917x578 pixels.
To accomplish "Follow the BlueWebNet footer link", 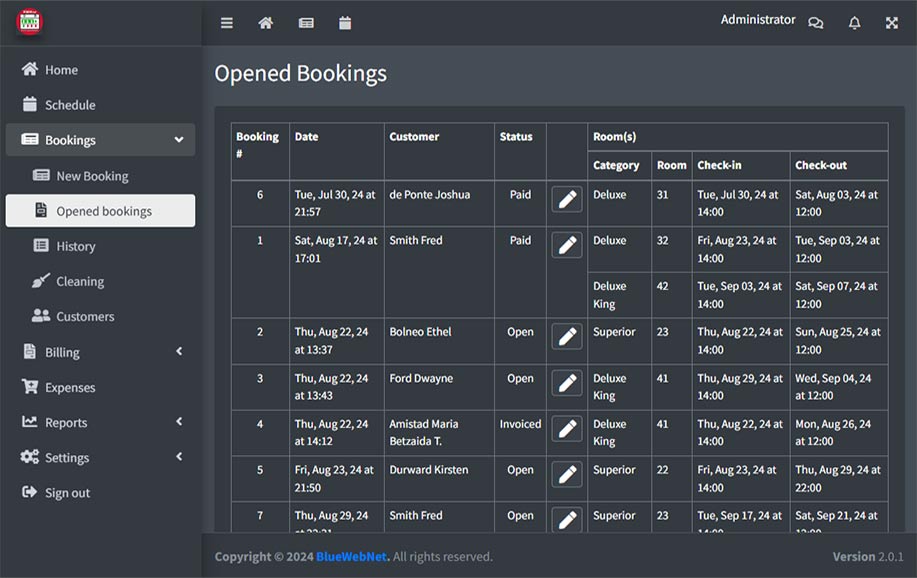I will [351, 556].
